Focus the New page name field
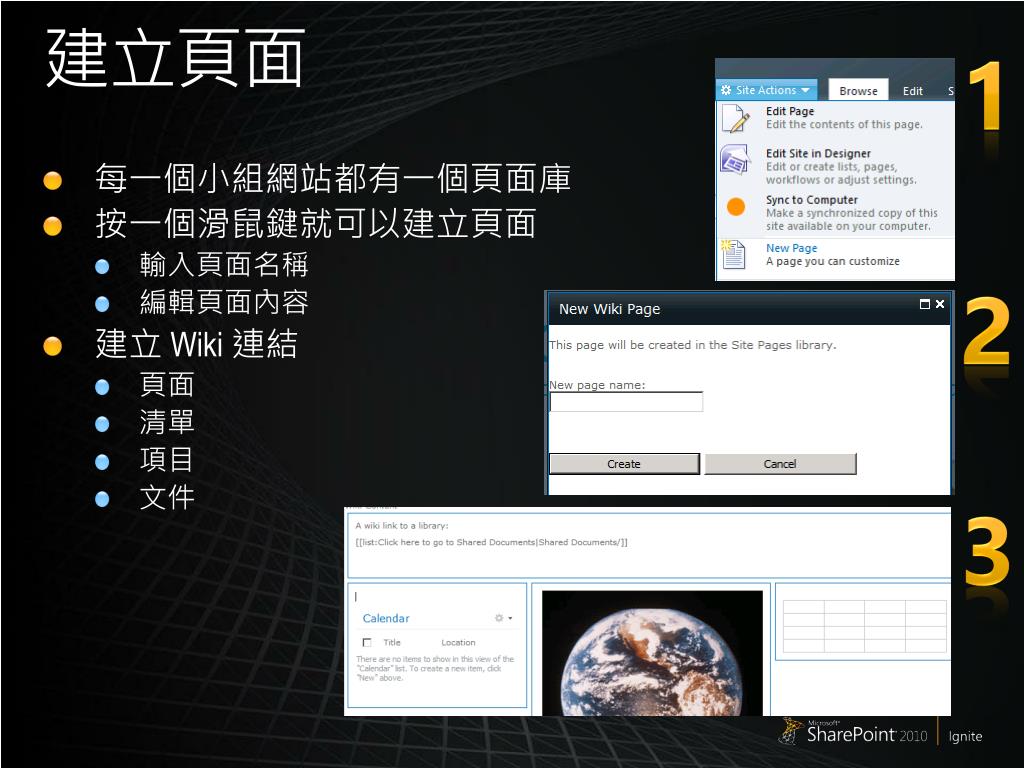 coord(626,402)
